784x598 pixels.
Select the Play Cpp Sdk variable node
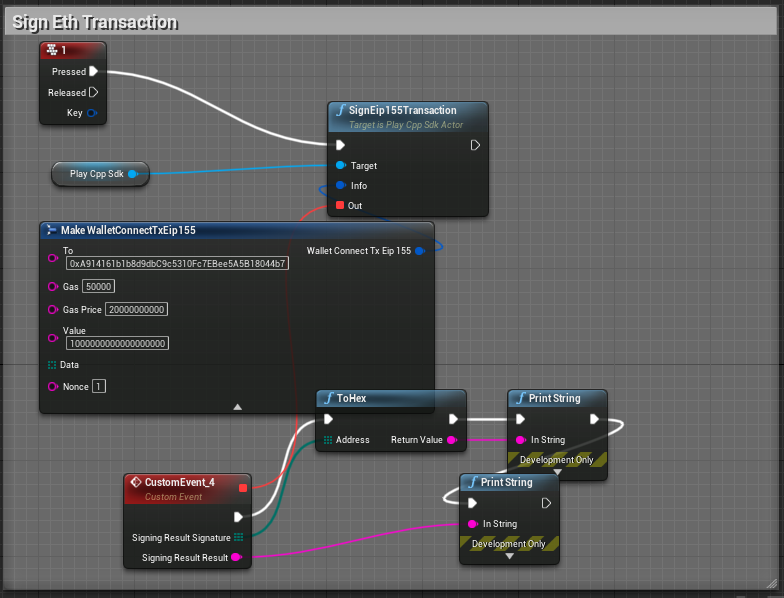95,174
